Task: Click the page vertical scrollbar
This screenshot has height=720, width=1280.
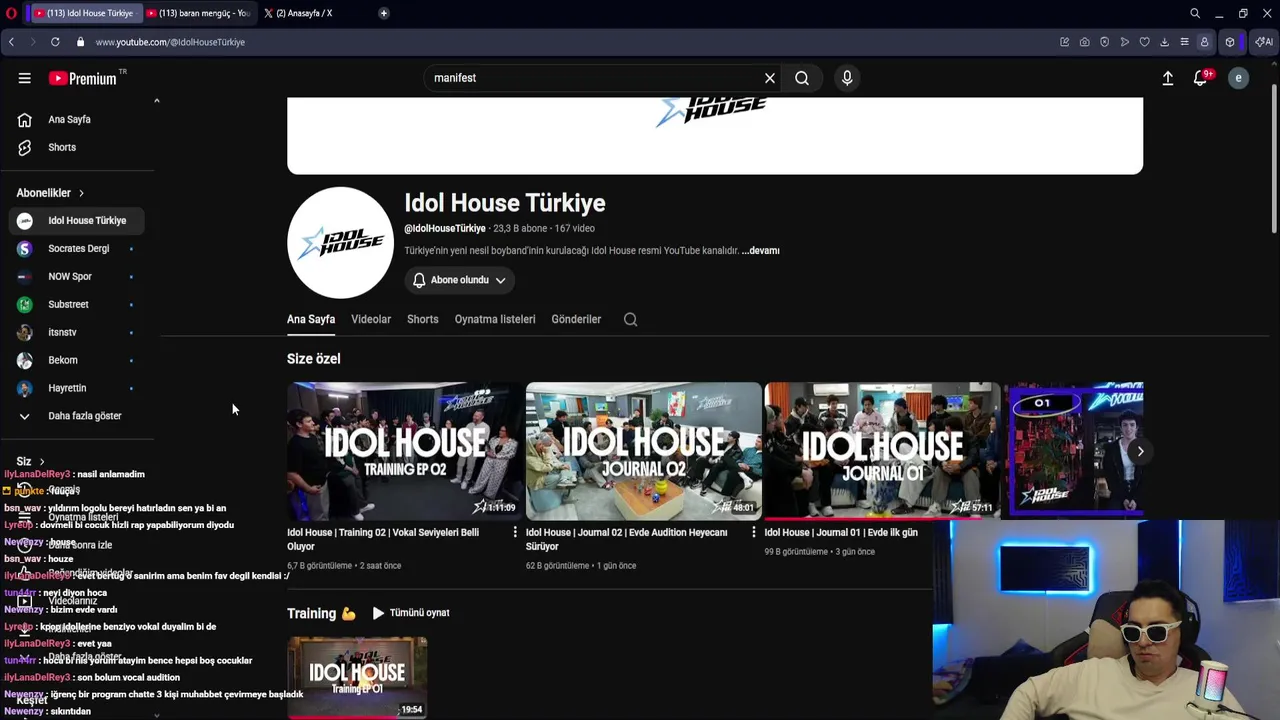Action: coord(1274,160)
